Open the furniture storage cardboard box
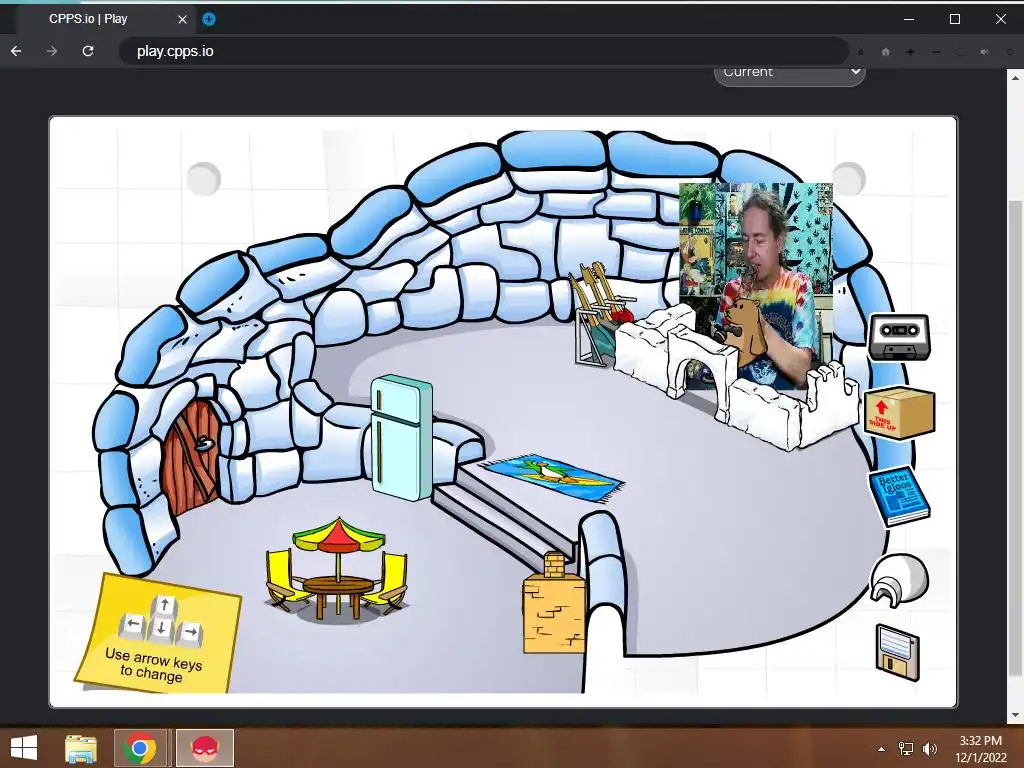 (899, 413)
